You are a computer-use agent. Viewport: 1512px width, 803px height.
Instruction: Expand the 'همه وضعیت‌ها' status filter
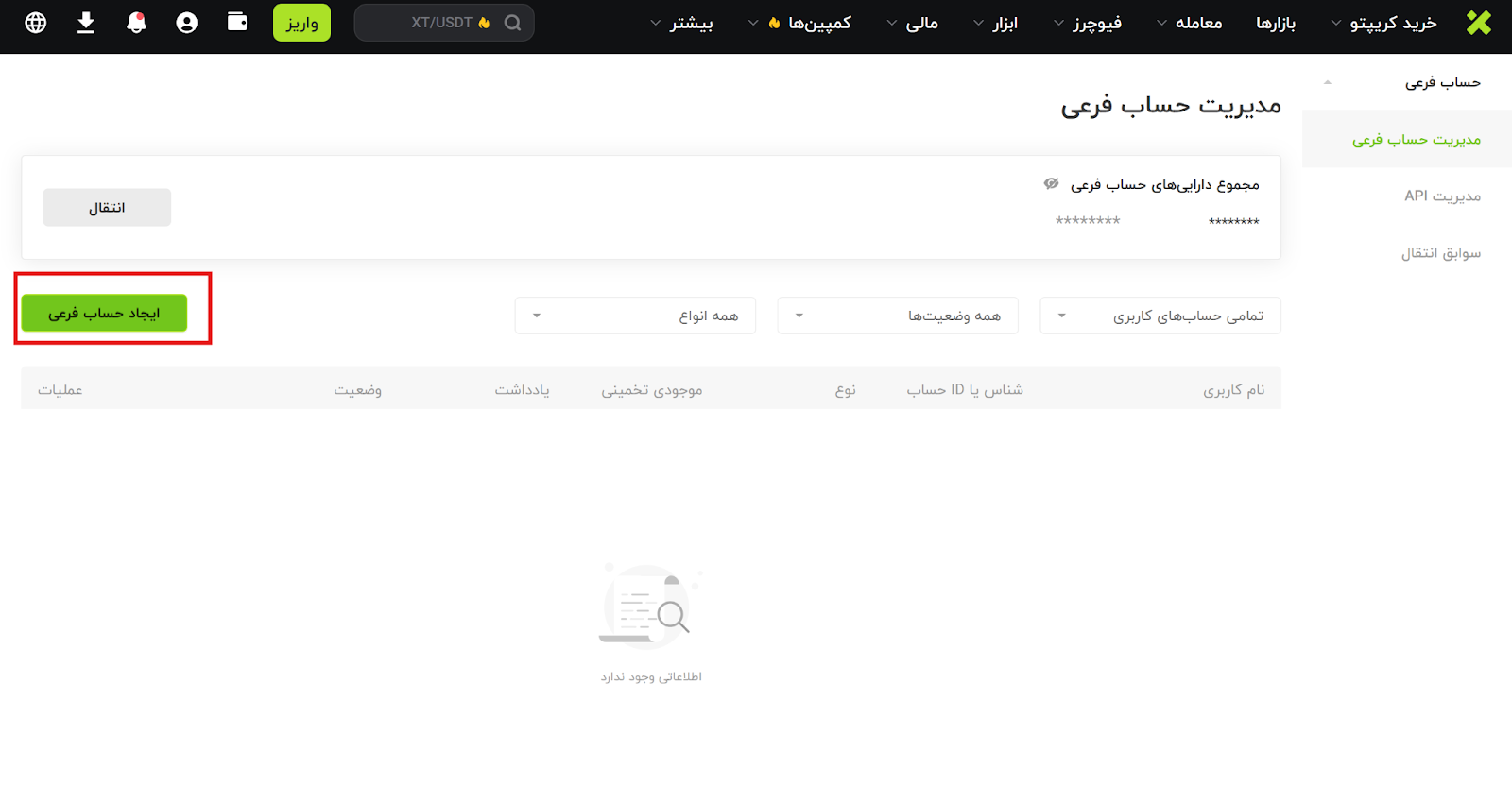[897, 316]
